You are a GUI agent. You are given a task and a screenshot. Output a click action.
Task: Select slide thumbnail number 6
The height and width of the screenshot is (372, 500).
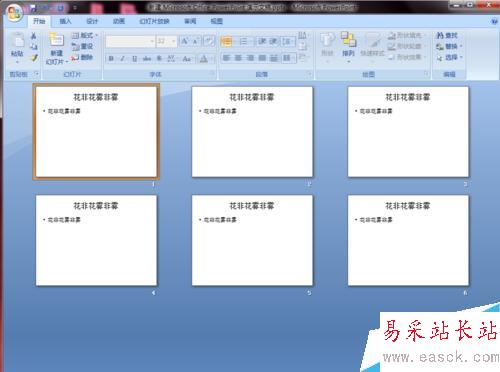pyautogui.click(x=408, y=240)
